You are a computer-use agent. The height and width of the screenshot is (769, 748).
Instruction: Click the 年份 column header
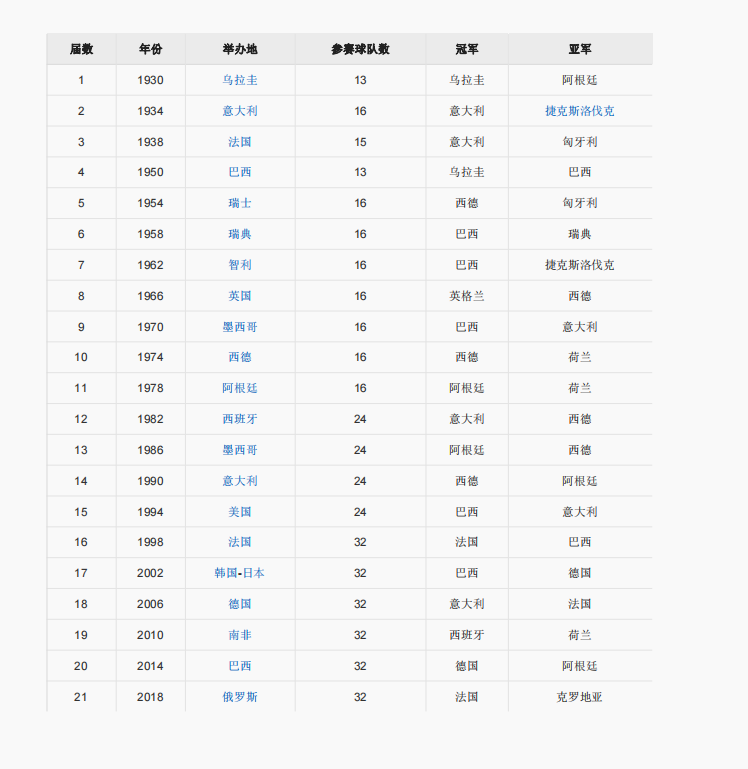151,49
